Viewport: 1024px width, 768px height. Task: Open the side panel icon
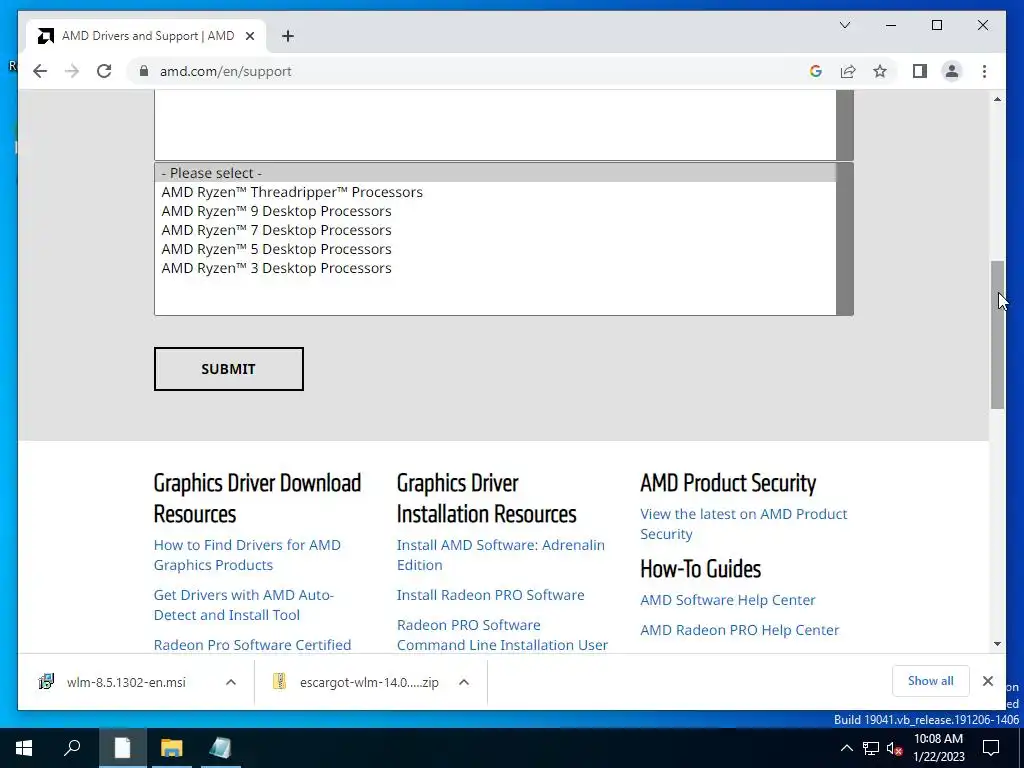[x=920, y=71]
